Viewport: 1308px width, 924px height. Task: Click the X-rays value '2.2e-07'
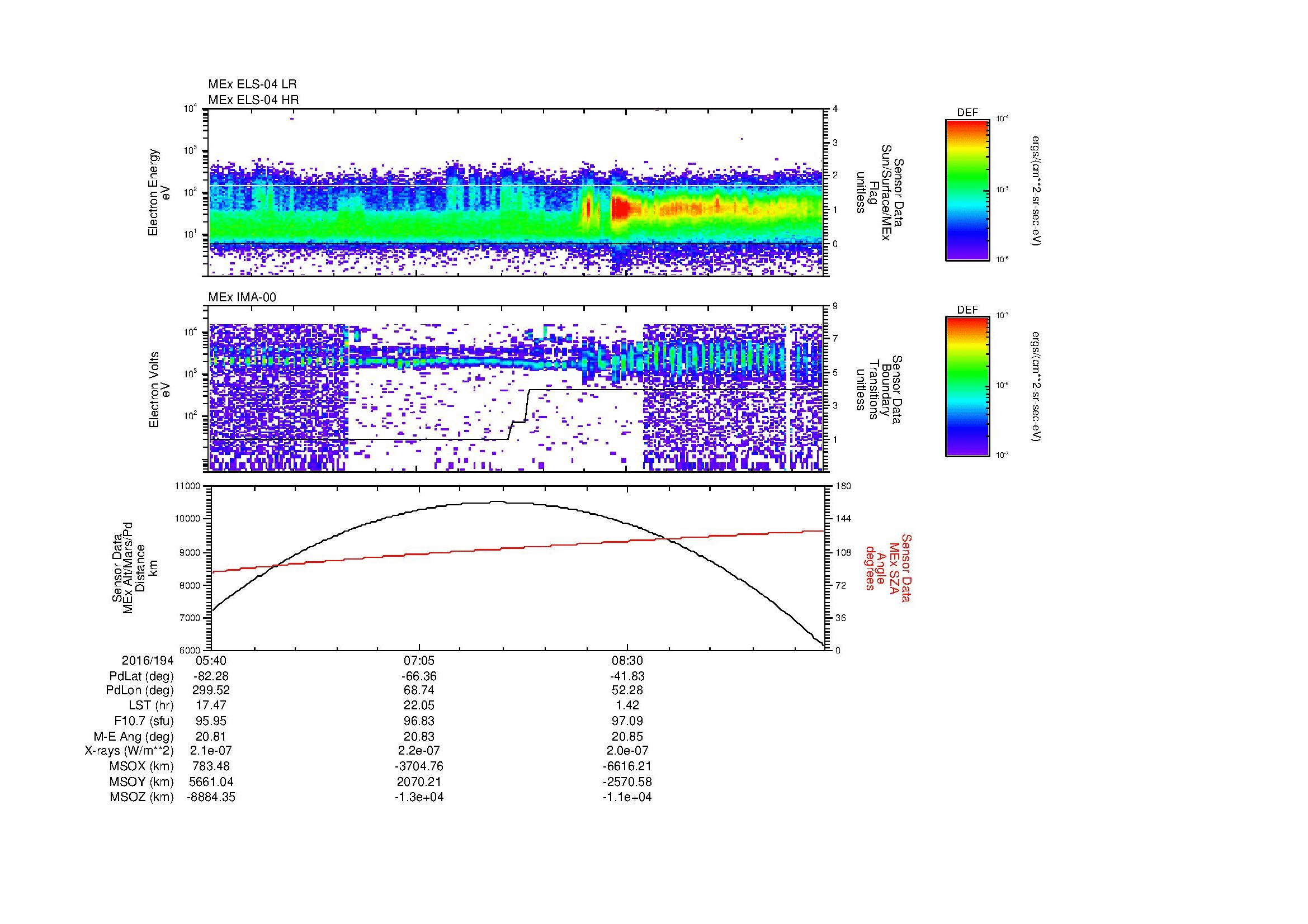tap(419, 751)
